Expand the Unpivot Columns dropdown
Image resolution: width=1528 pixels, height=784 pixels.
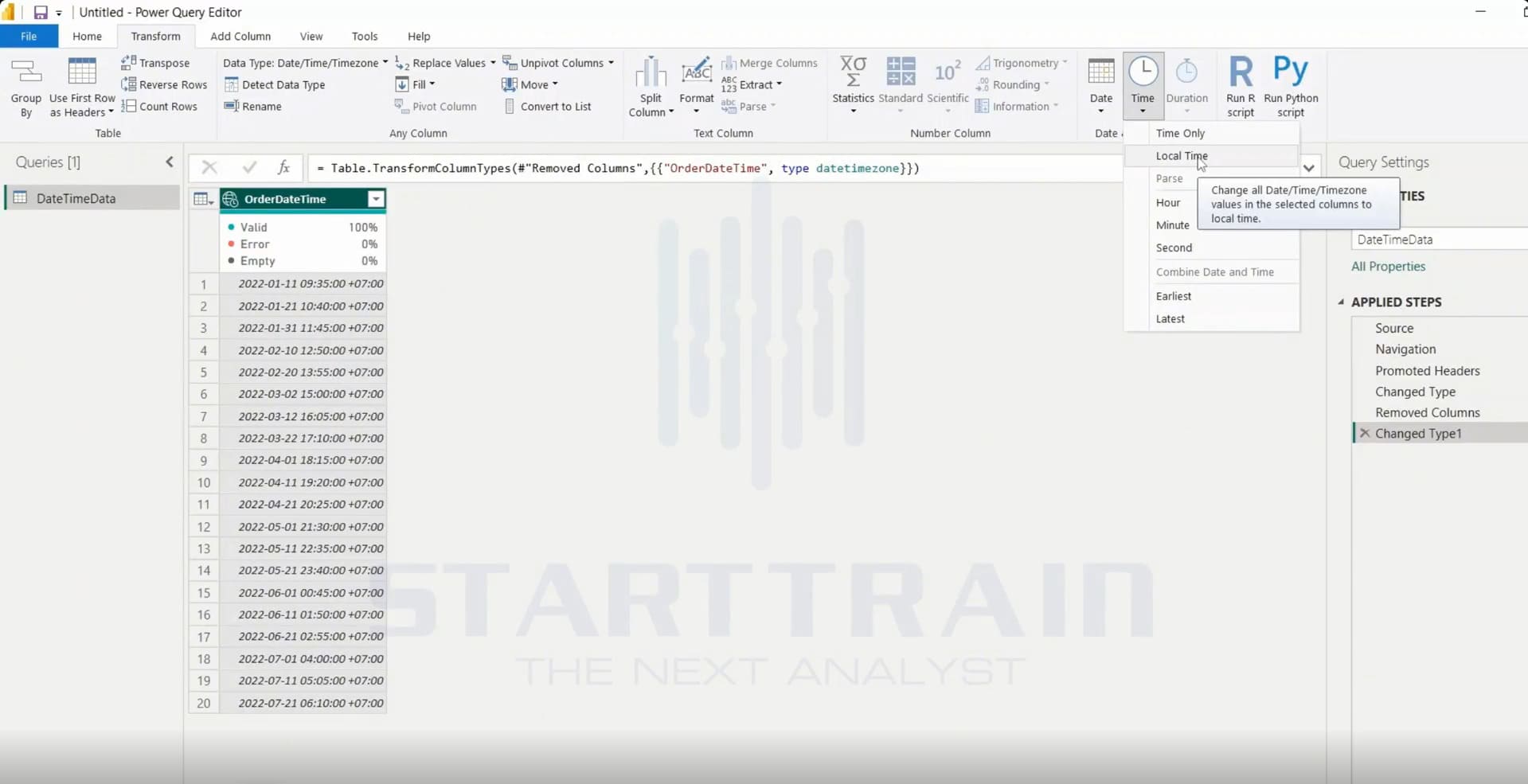(558, 63)
